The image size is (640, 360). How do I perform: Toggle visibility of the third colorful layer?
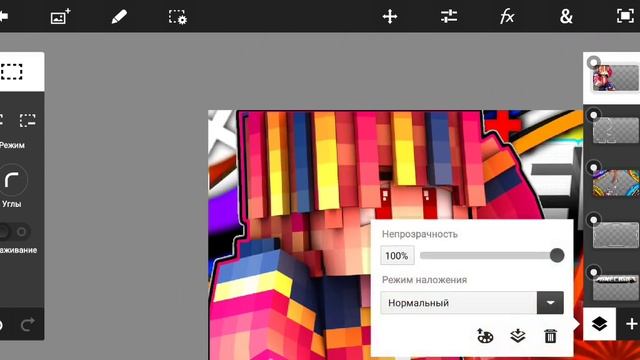(593, 167)
